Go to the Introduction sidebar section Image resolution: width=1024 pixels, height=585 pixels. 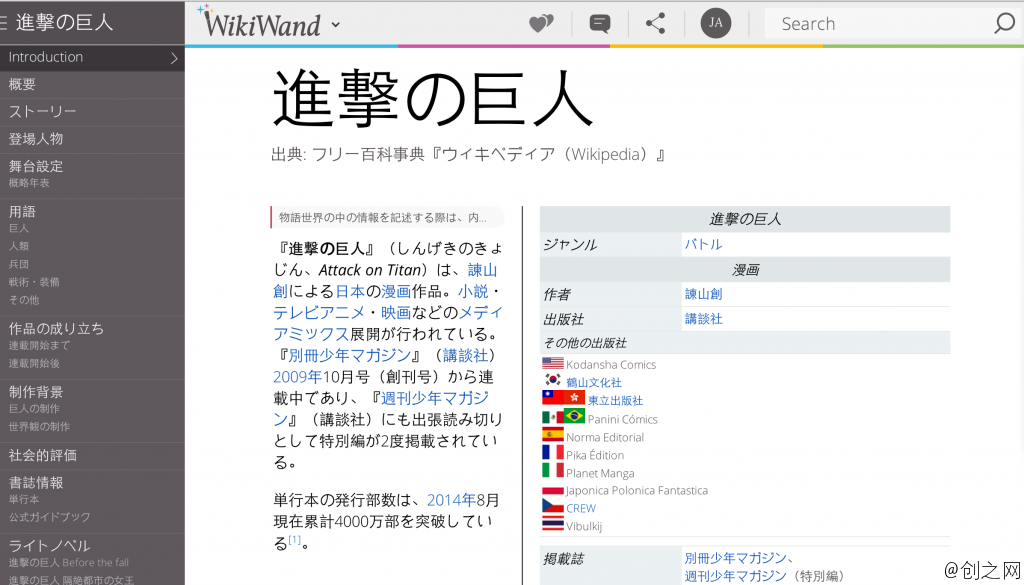pyautogui.click(x=92, y=57)
